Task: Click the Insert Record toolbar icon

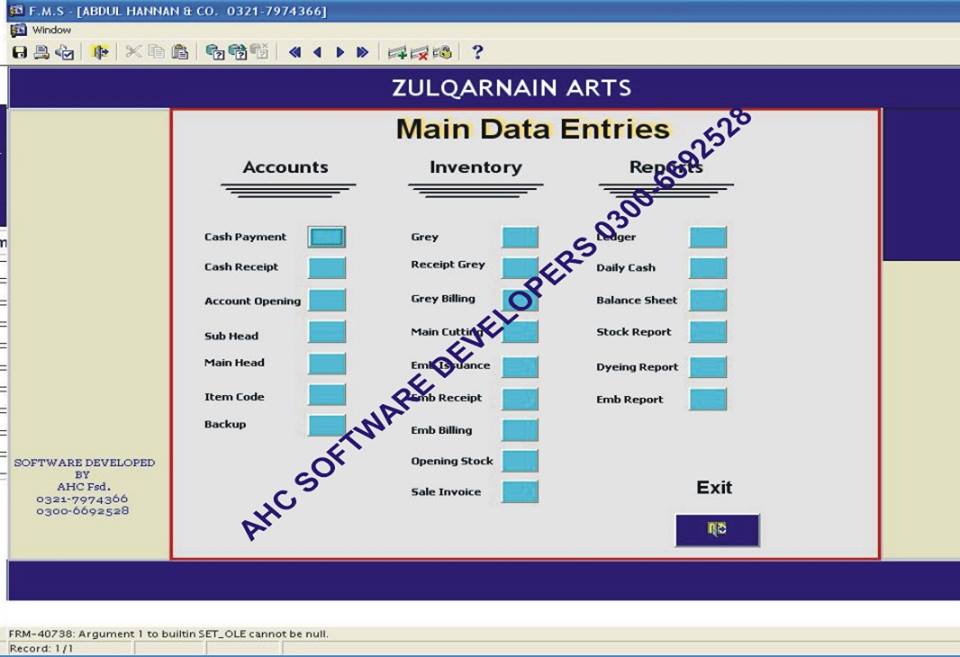Action: pyautogui.click(x=397, y=52)
